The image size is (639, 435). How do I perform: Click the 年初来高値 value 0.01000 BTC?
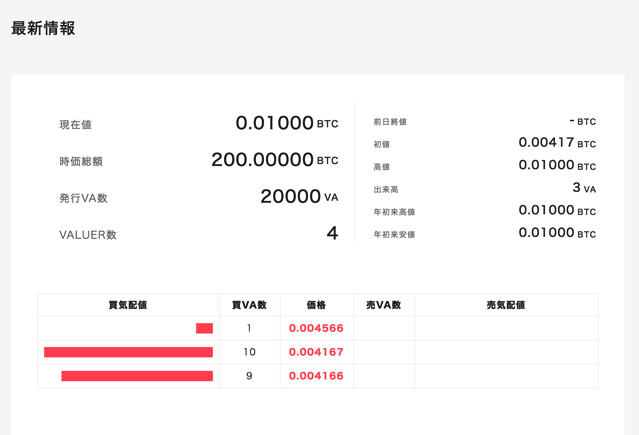coord(557,210)
